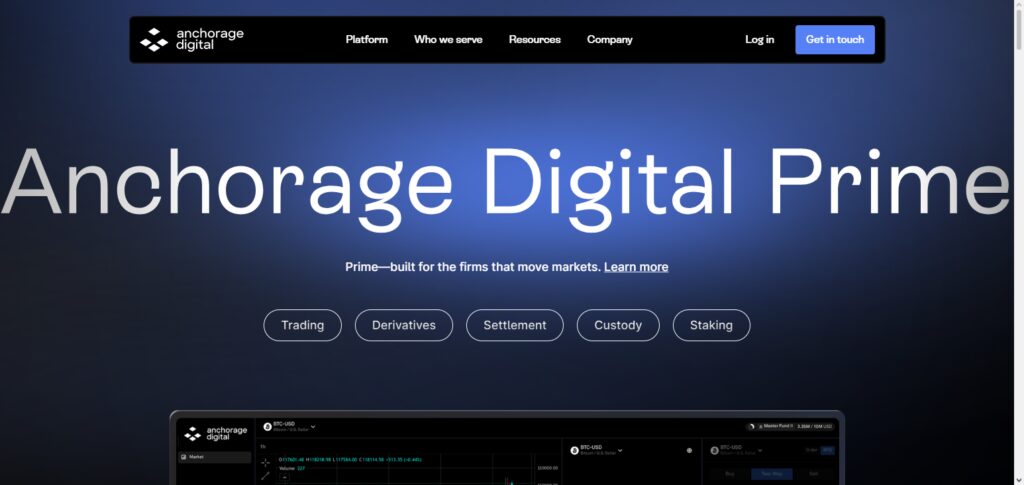Follow the Learn more link
Image resolution: width=1024 pixels, height=485 pixels.
tap(636, 267)
